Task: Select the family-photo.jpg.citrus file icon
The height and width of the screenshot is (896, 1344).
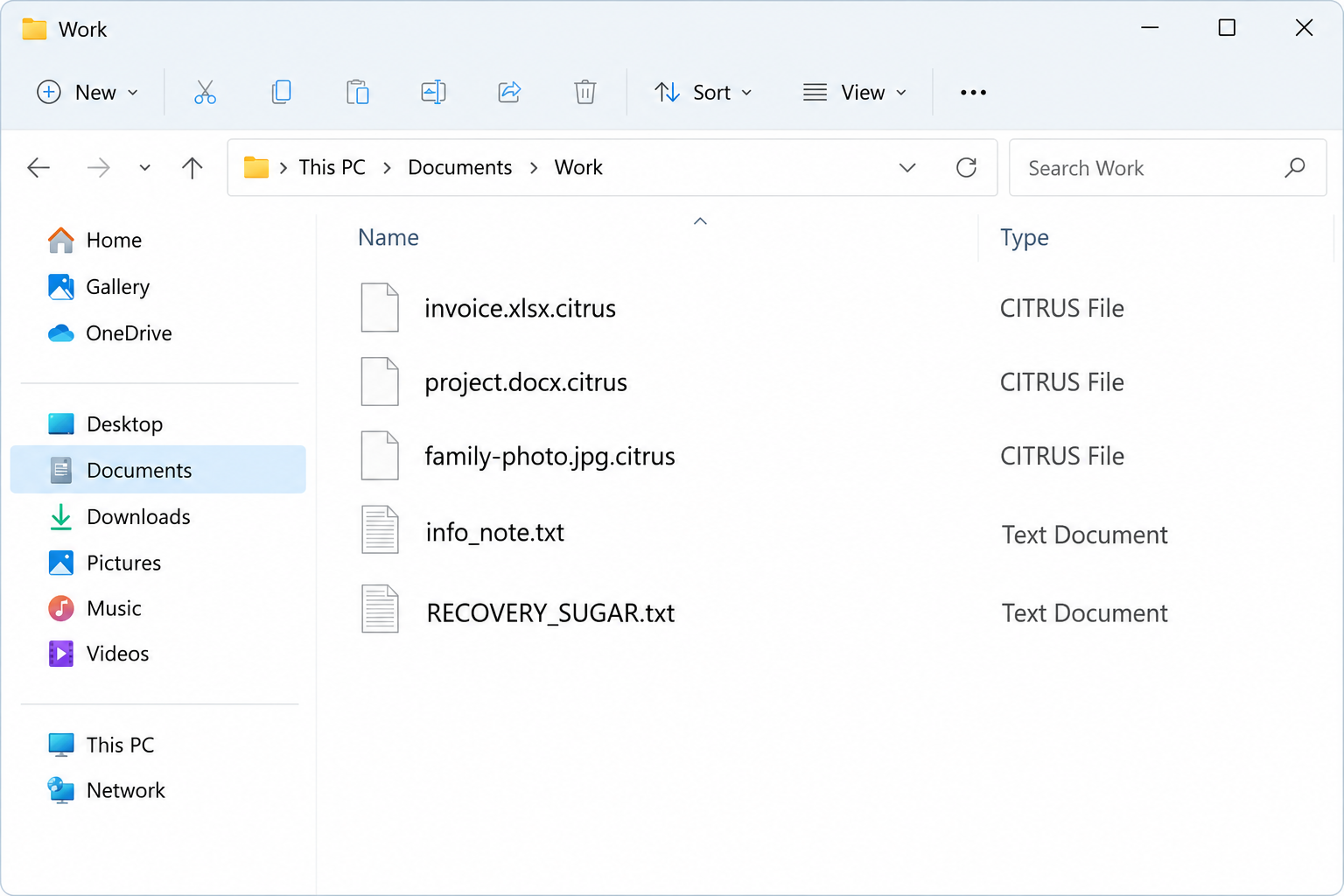Action: pyautogui.click(x=380, y=456)
